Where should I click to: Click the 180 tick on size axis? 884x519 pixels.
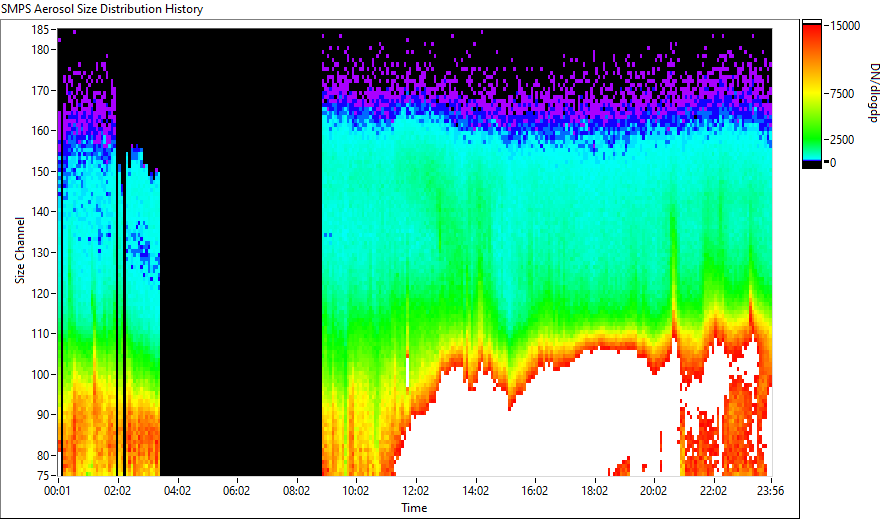[x=39, y=50]
